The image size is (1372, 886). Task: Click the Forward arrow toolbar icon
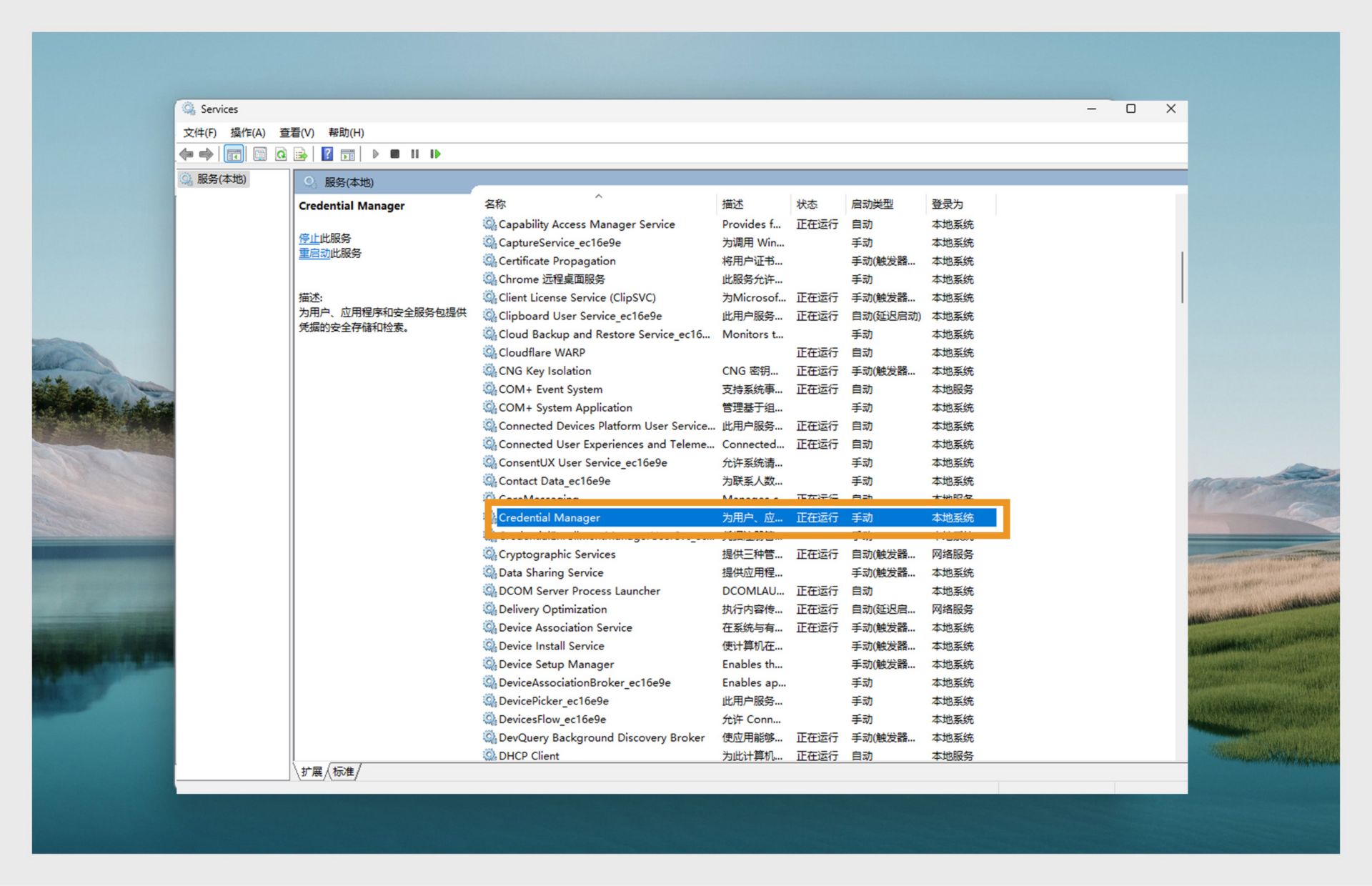[x=207, y=154]
